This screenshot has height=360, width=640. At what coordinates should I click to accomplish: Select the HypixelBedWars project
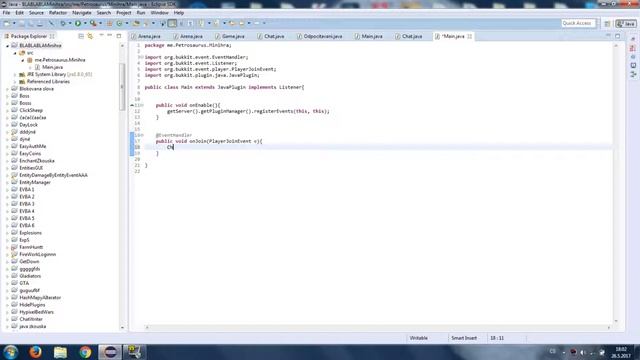[x=36, y=312]
